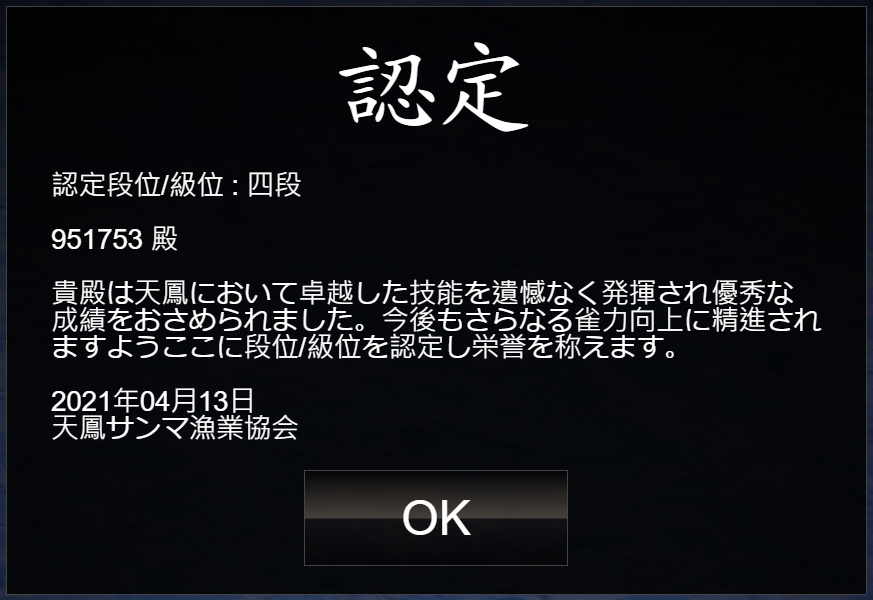Click the large 認定 calligraphy title
The image size is (873, 600).
click(434, 87)
